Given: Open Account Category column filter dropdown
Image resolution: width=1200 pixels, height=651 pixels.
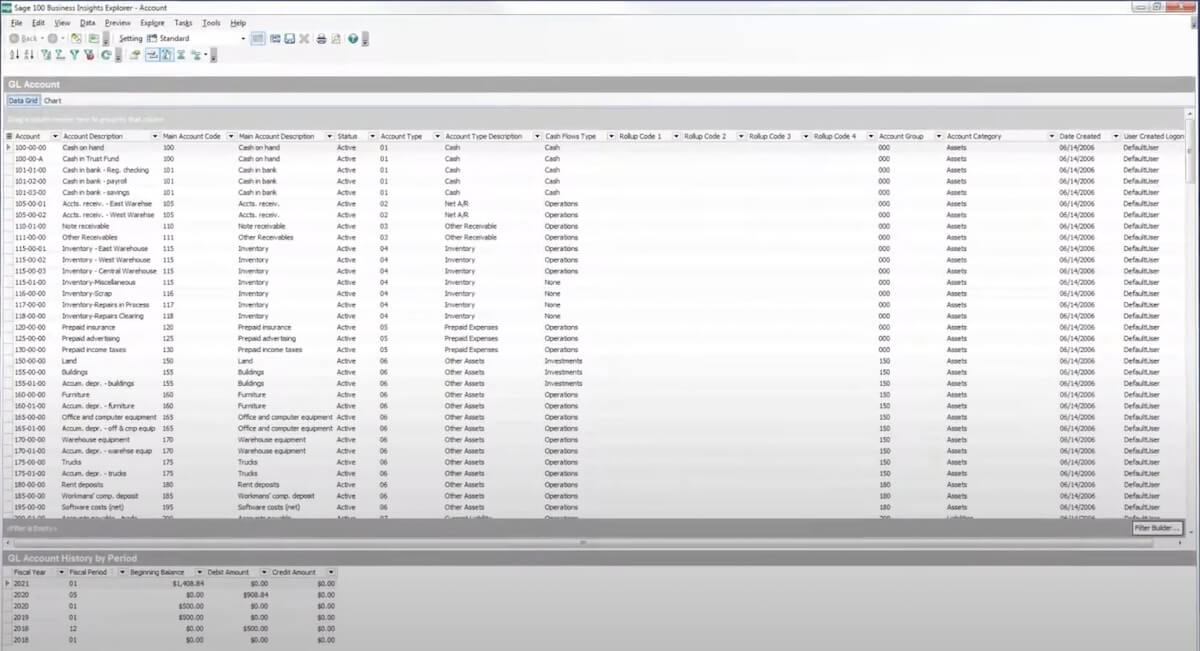Looking at the screenshot, I should [1051, 136].
